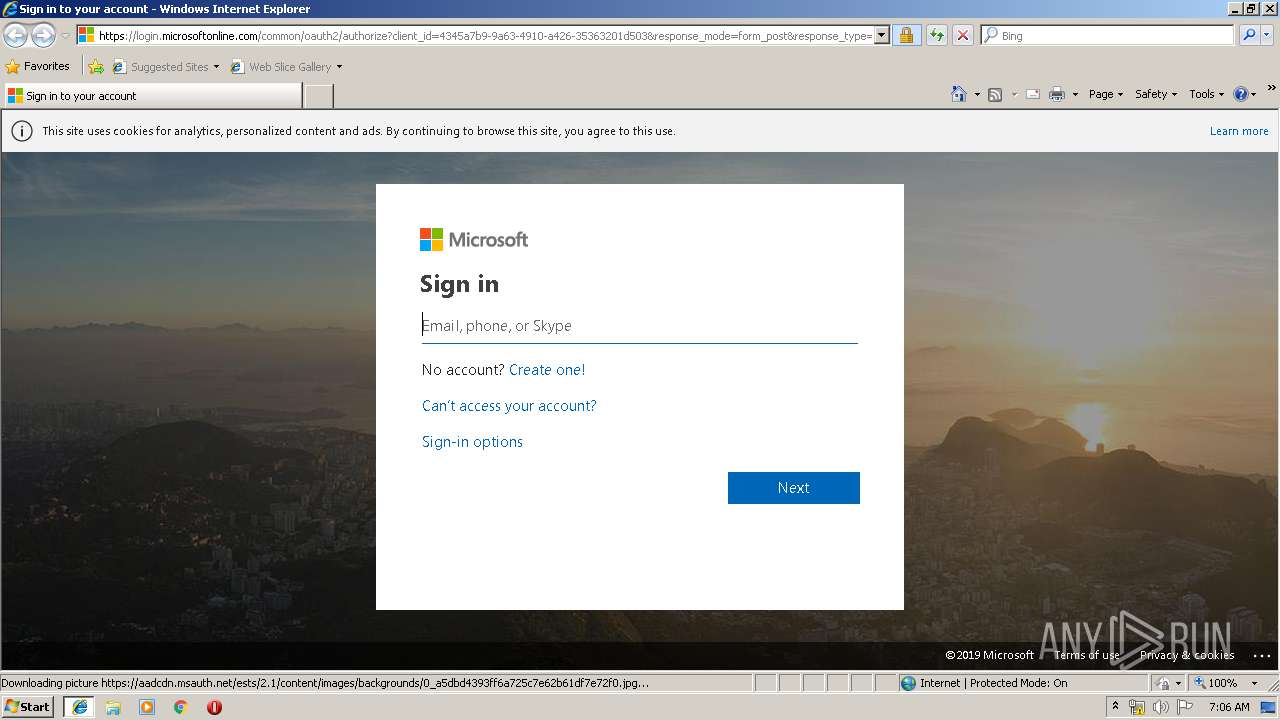The image size is (1280, 720).
Task: Open the Favorites star button
Action: click(38, 66)
